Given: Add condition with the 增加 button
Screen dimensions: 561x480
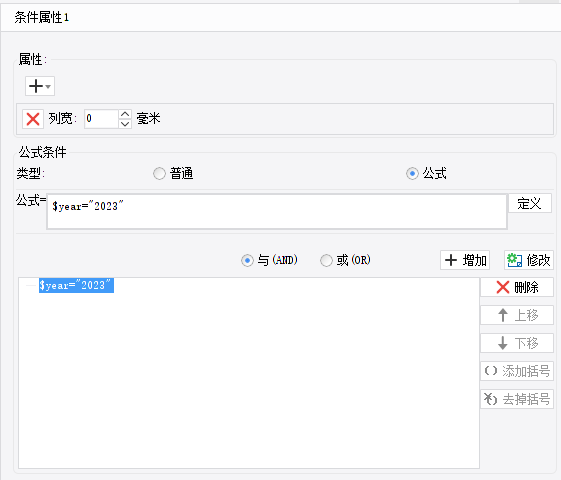Looking at the screenshot, I should click(465, 260).
